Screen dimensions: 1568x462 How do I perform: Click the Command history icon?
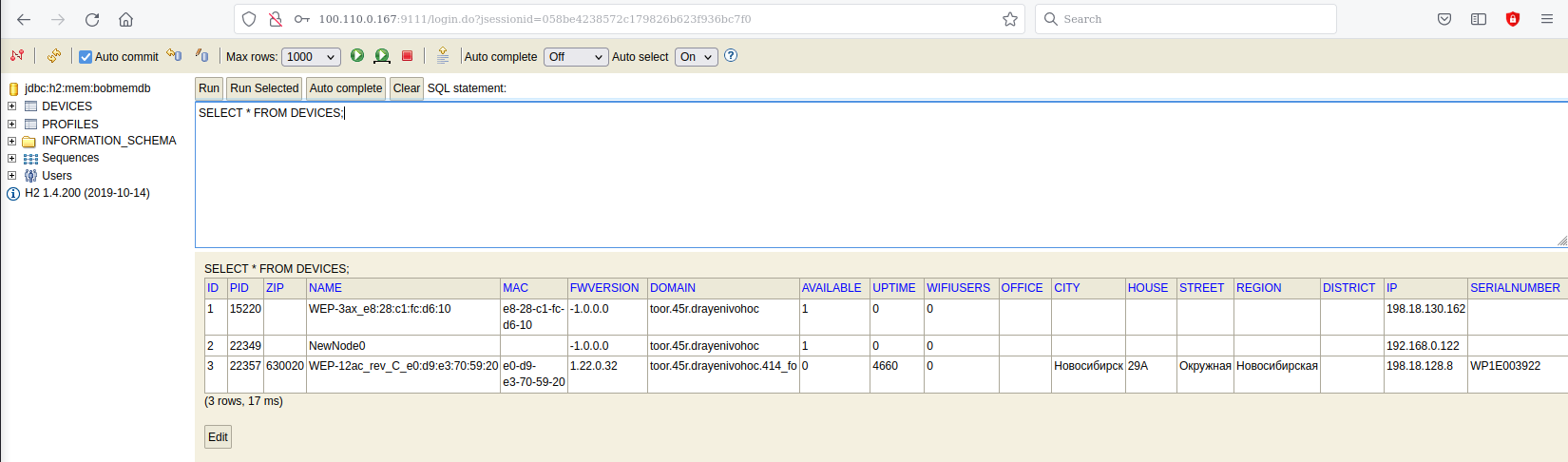click(443, 56)
